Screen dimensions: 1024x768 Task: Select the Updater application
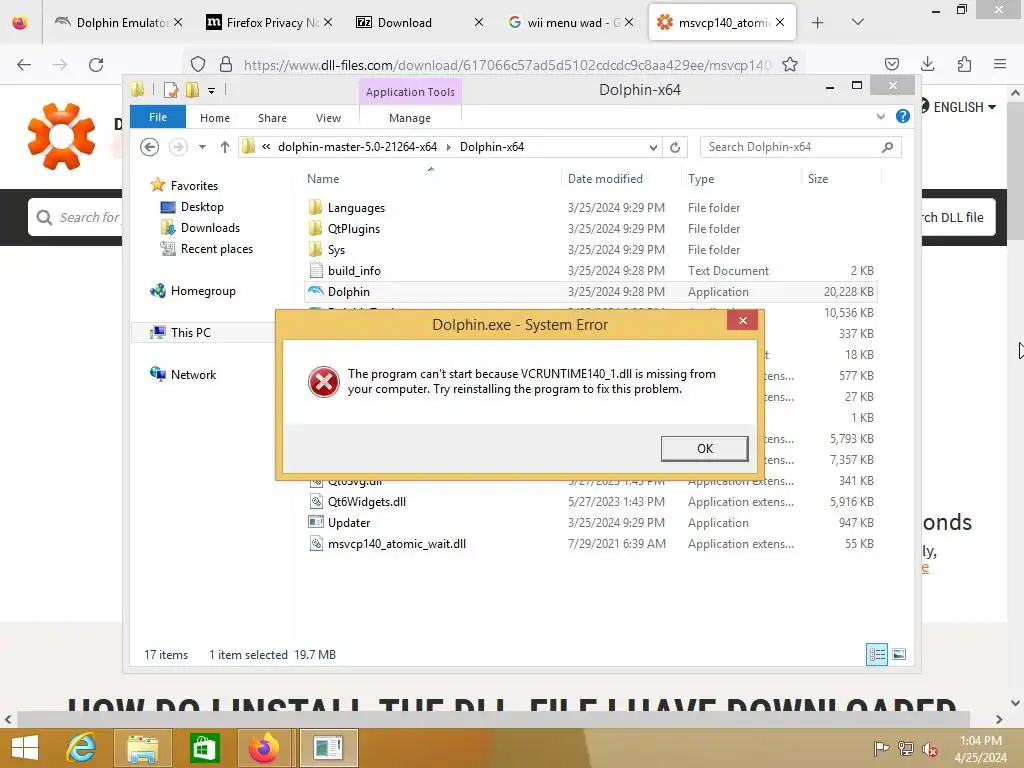point(349,522)
